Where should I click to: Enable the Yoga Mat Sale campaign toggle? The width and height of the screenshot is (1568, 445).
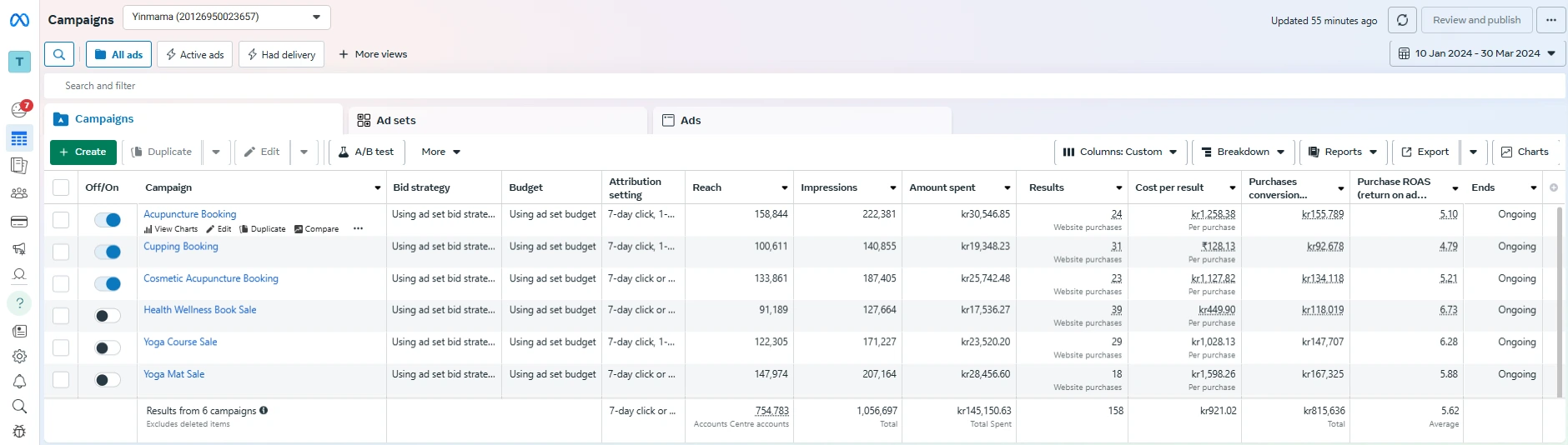pyautogui.click(x=108, y=380)
